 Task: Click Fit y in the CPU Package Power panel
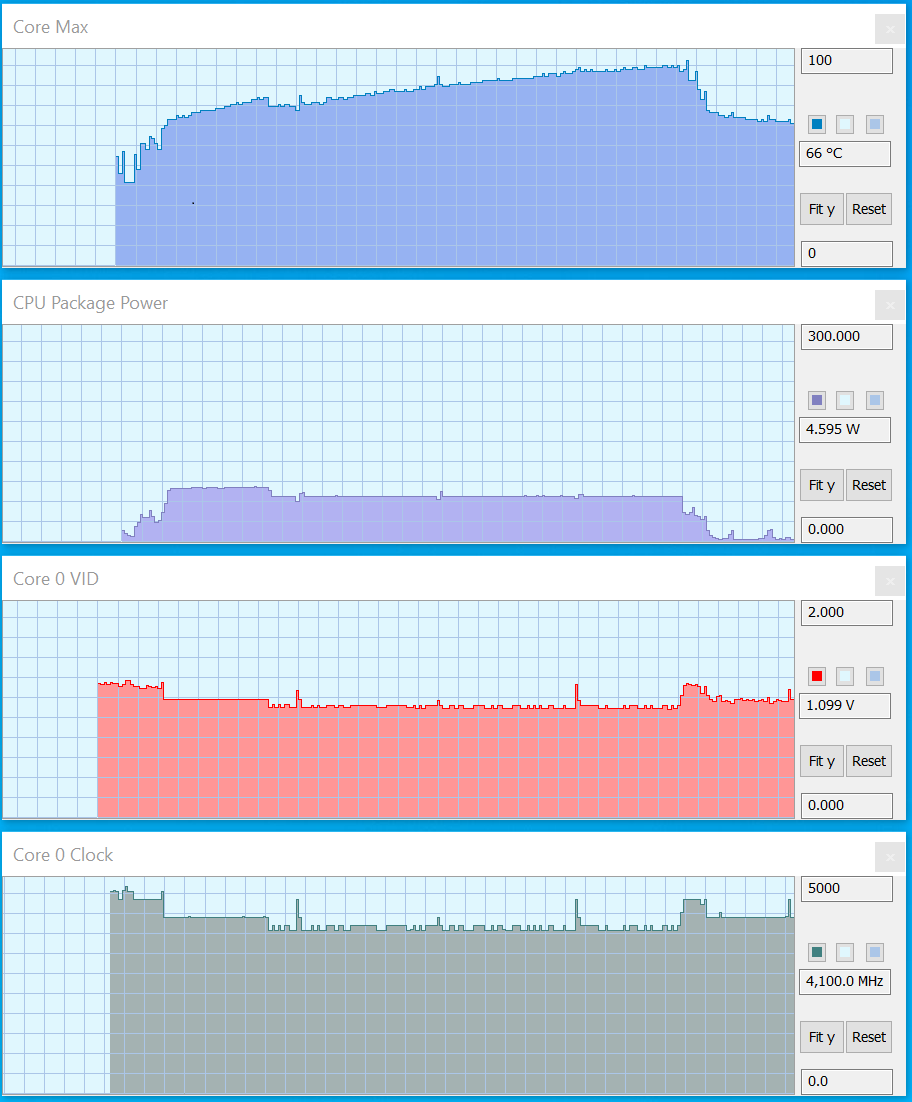coord(822,485)
